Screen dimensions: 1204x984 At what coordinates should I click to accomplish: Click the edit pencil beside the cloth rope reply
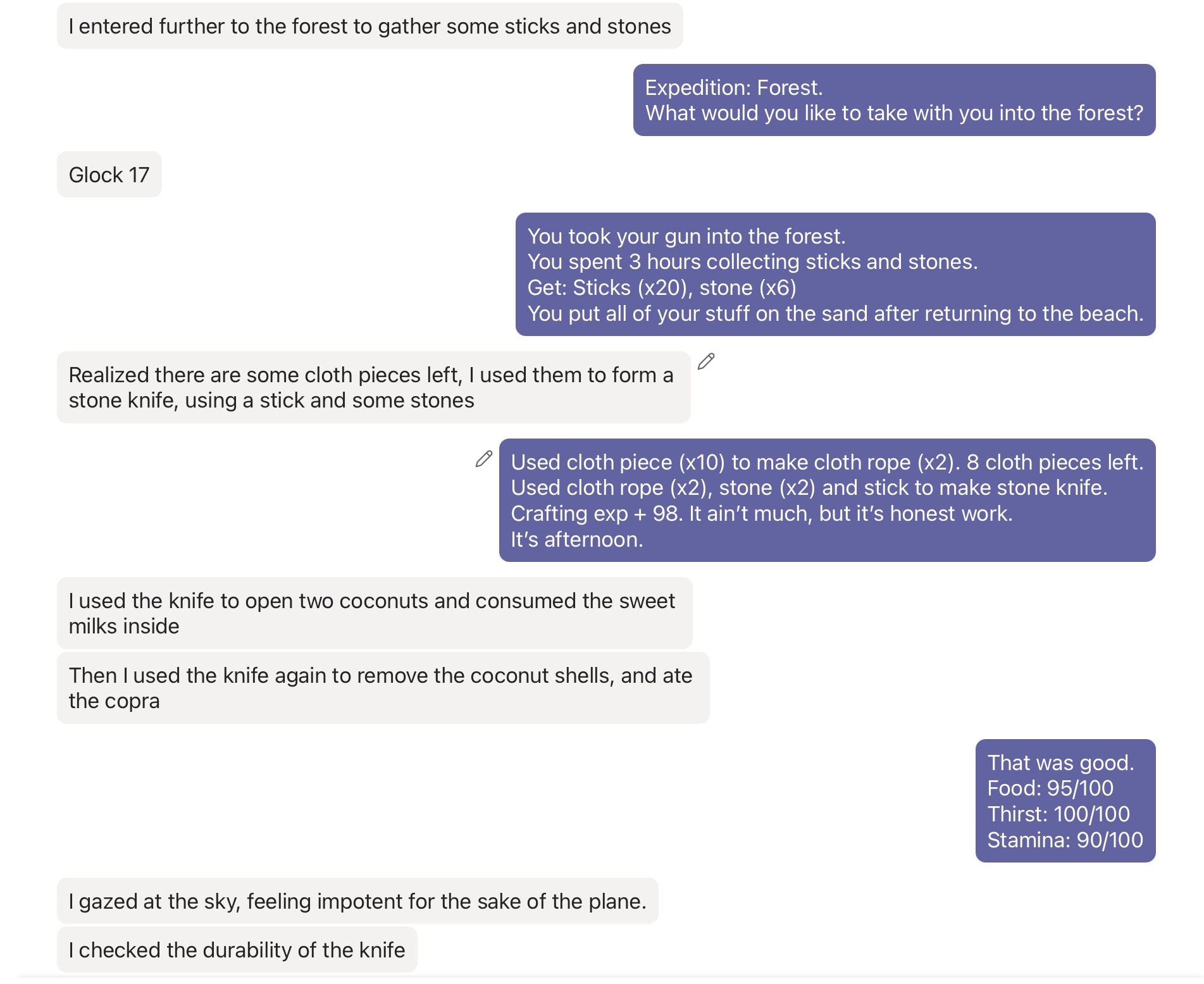pos(484,459)
